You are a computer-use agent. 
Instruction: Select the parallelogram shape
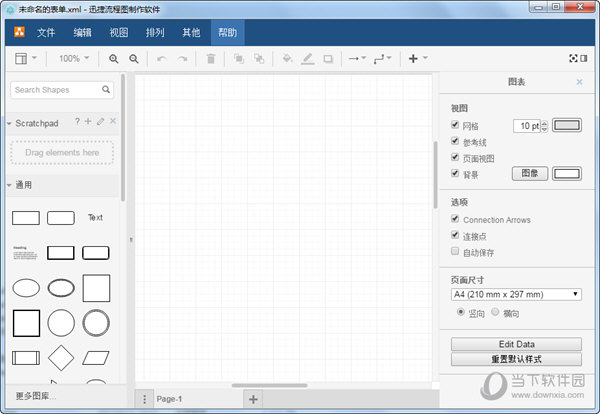point(96,358)
